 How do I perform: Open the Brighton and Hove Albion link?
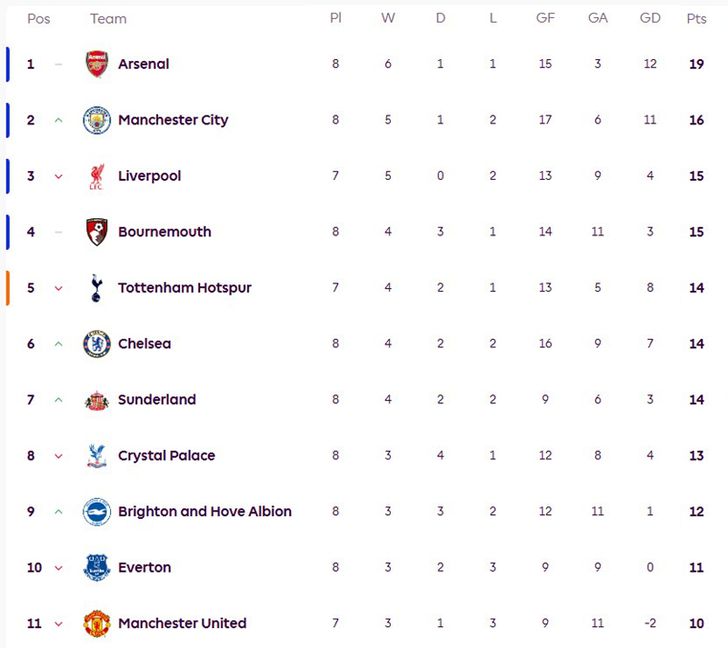[x=204, y=512]
